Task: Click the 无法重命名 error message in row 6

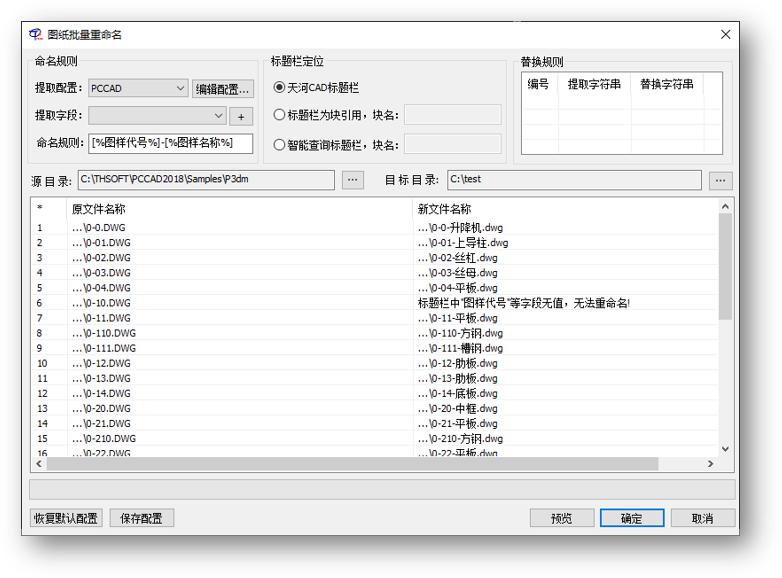Action: (524, 303)
